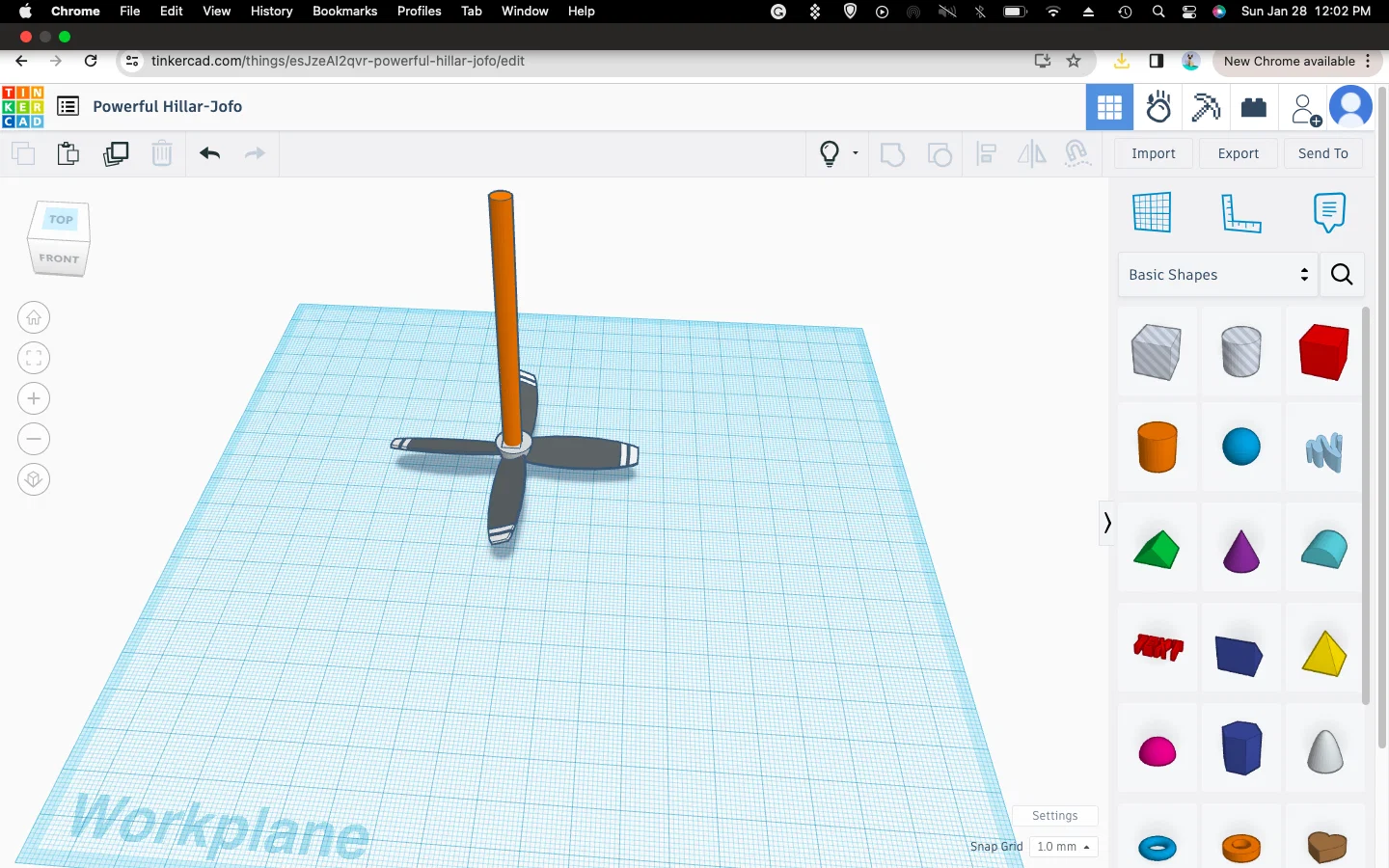This screenshot has height=868, width=1389.
Task: Click the Export button
Action: 1239,153
